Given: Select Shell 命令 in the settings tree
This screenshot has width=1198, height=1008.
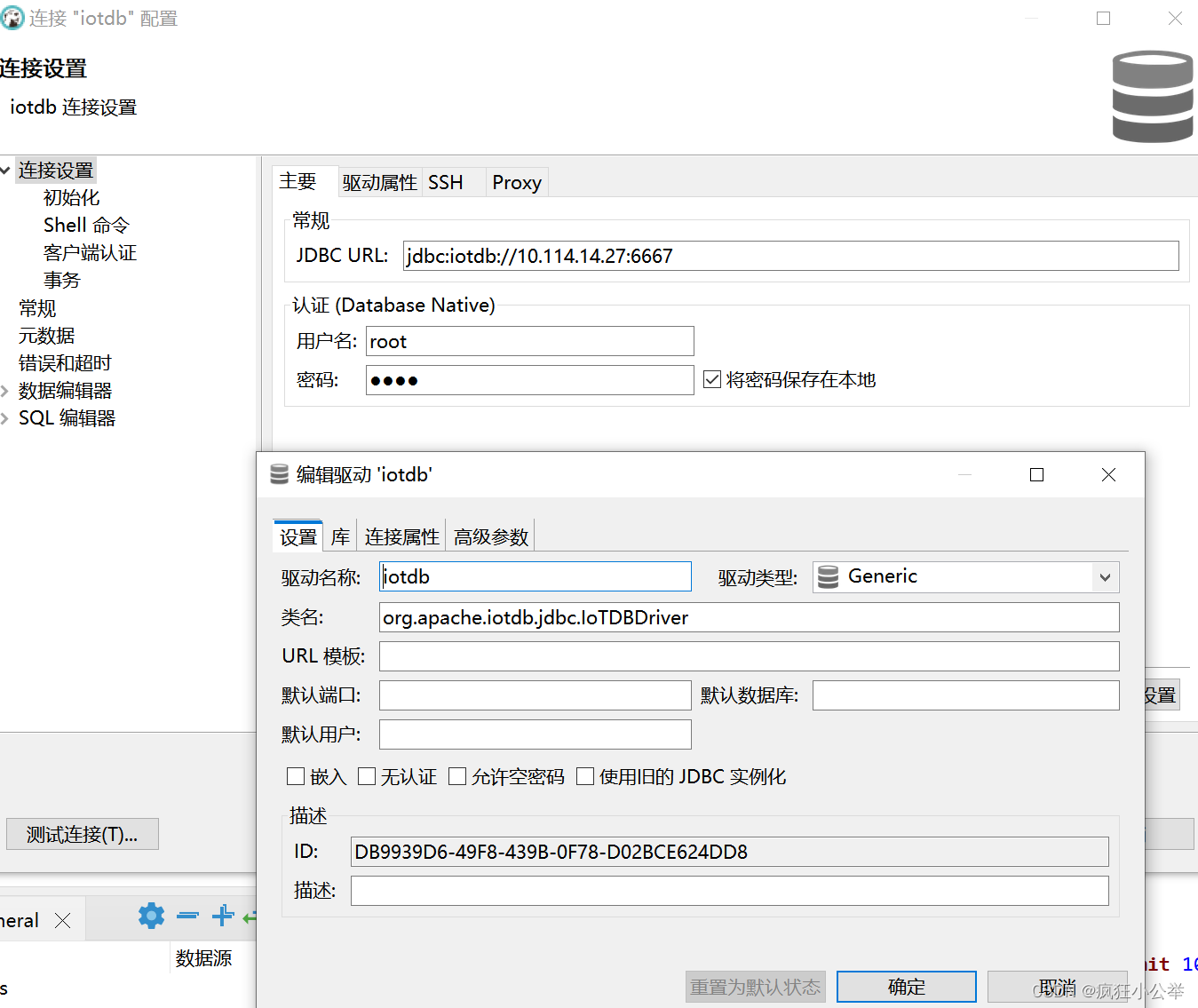Looking at the screenshot, I should [86, 225].
